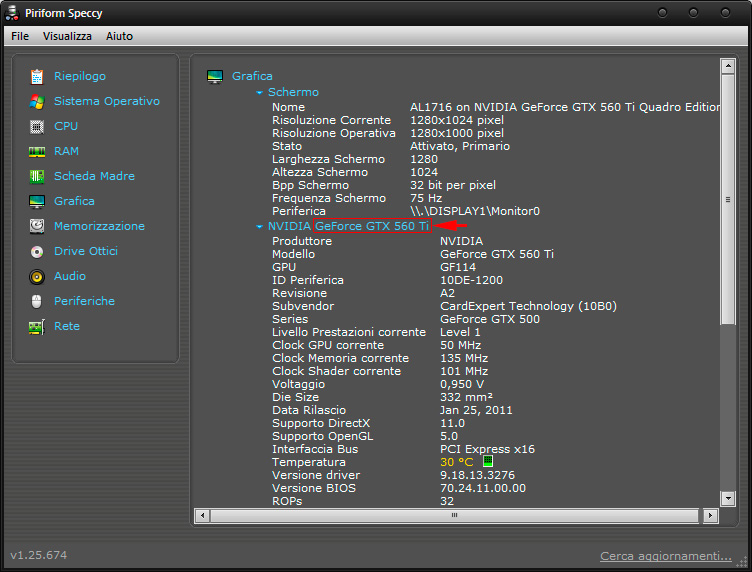
Task: Select the CPU chip icon
Action: tap(37, 126)
